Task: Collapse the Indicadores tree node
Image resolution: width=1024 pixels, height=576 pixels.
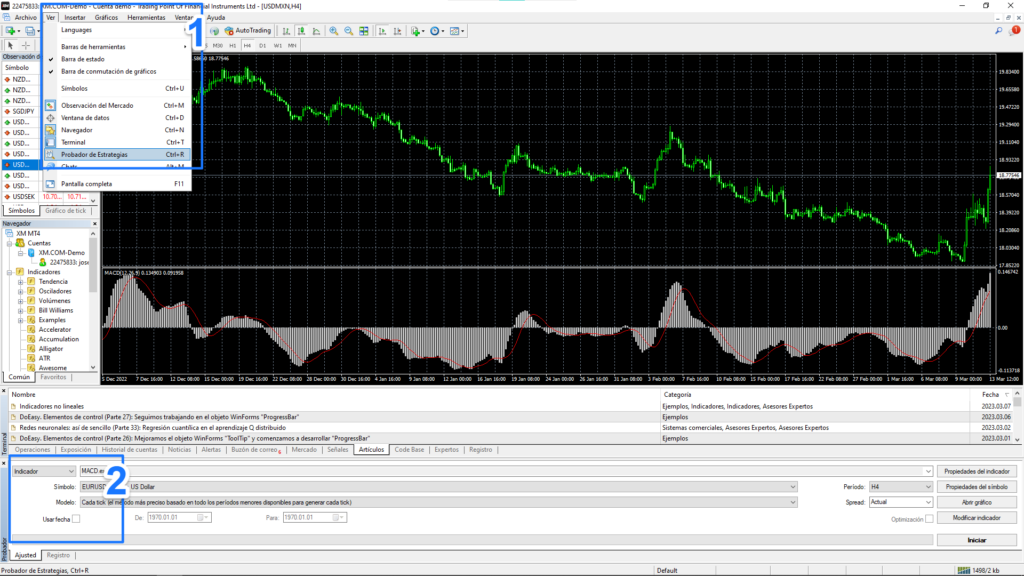Action: click(x=9, y=272)
